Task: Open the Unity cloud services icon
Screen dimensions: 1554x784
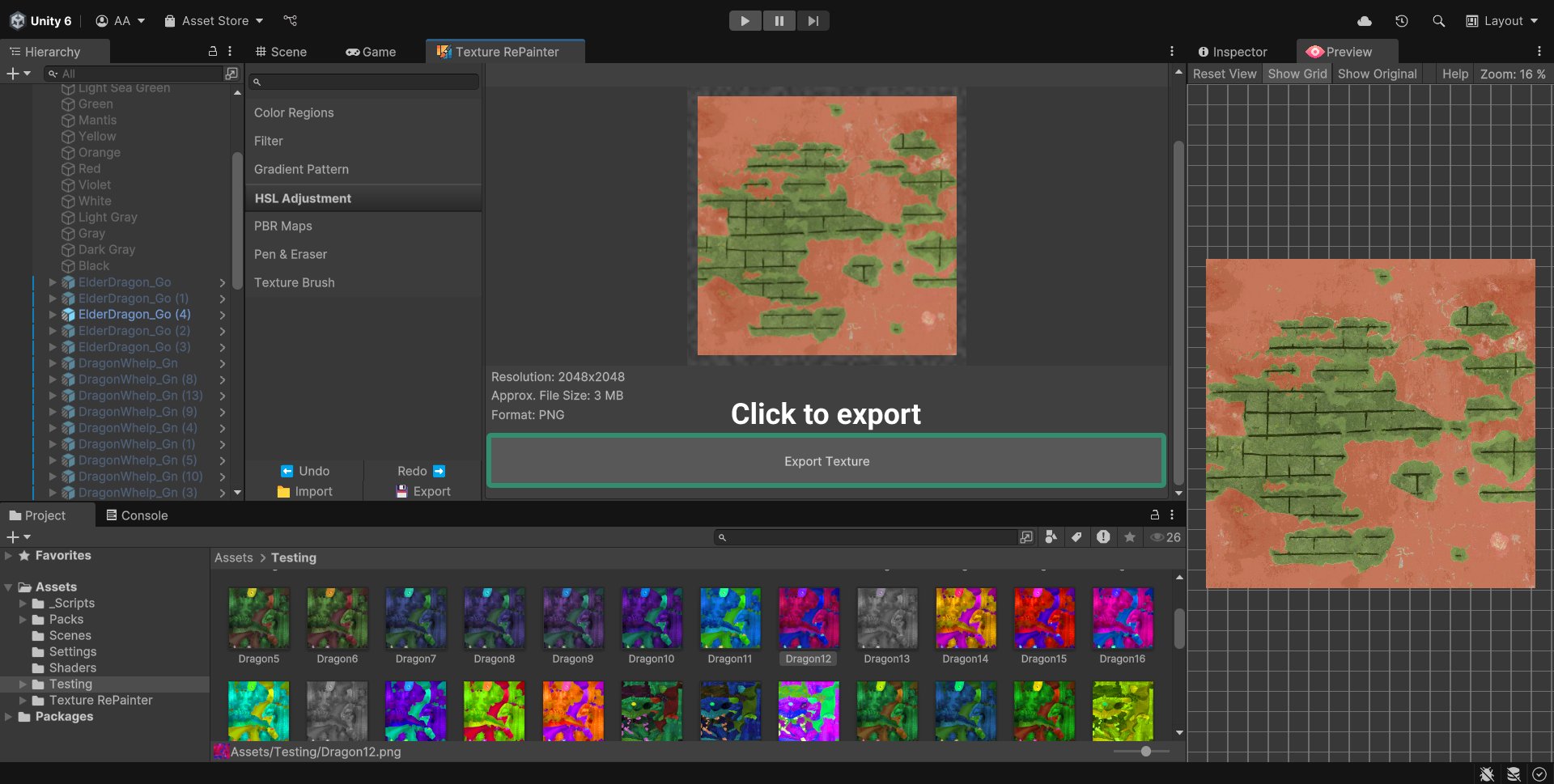Action: (1365, 21)
